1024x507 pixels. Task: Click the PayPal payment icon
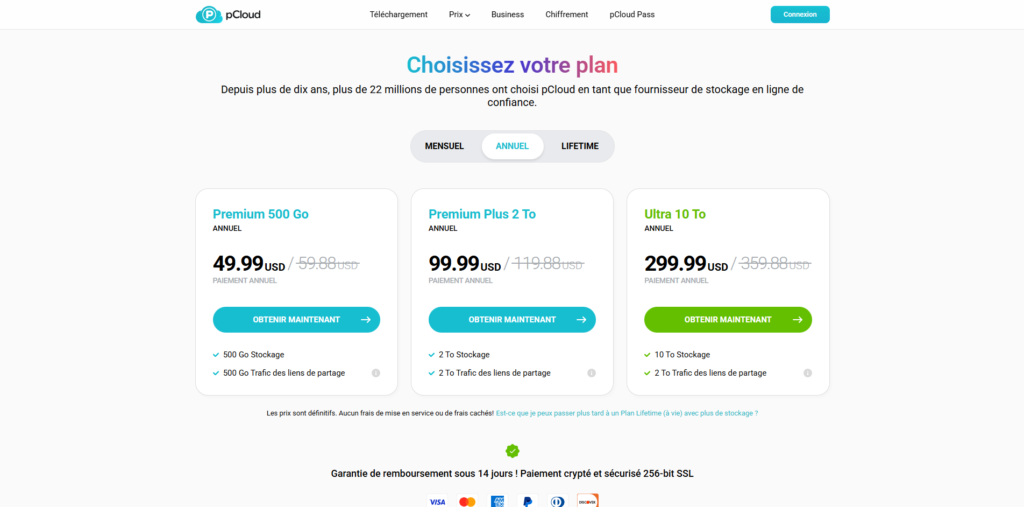[x=527, y=501]
